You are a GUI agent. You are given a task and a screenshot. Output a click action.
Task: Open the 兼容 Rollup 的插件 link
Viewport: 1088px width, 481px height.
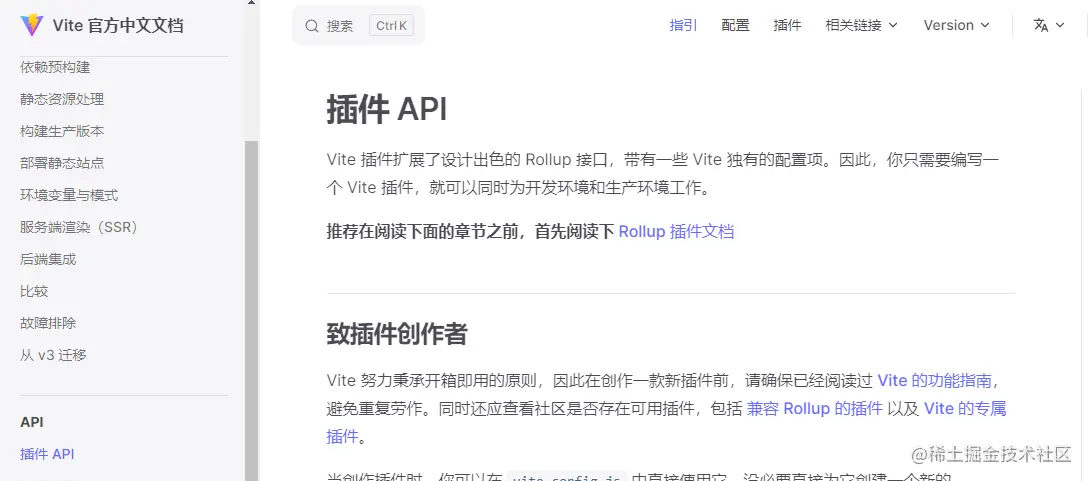(815, 408)
